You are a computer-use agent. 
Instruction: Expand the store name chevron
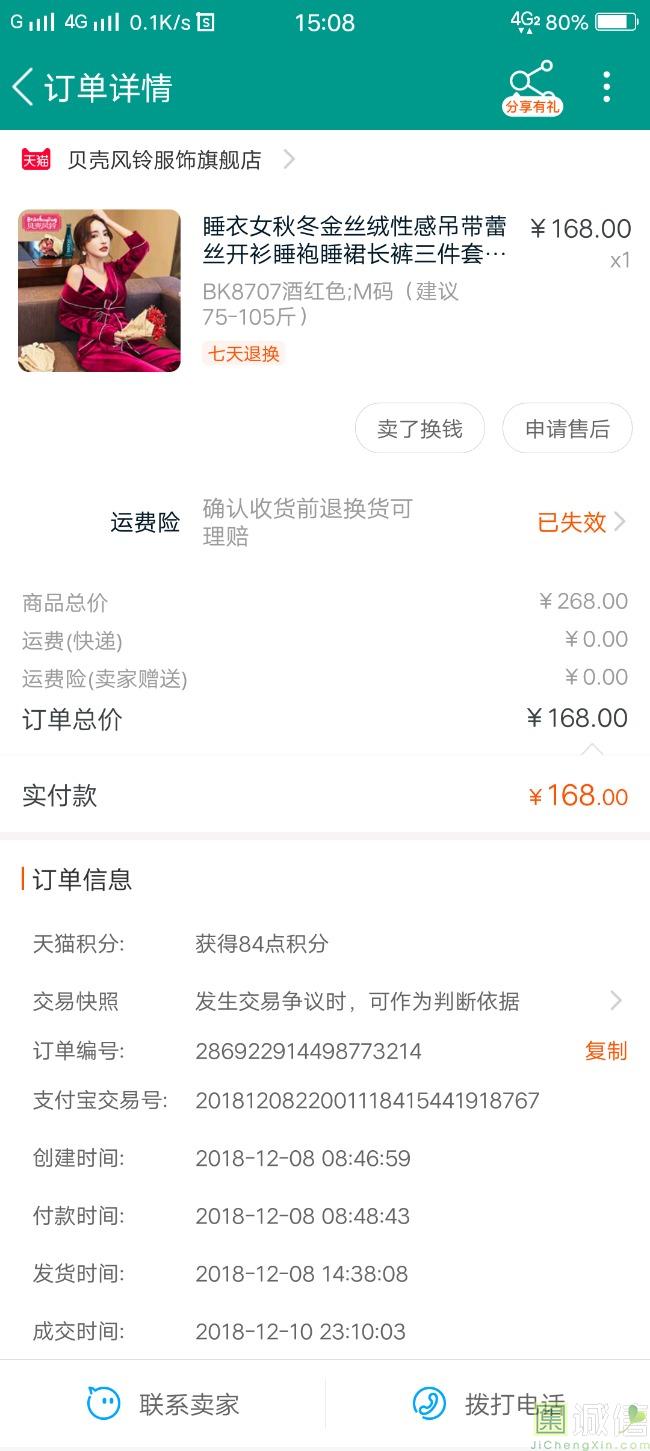(289, 159)
